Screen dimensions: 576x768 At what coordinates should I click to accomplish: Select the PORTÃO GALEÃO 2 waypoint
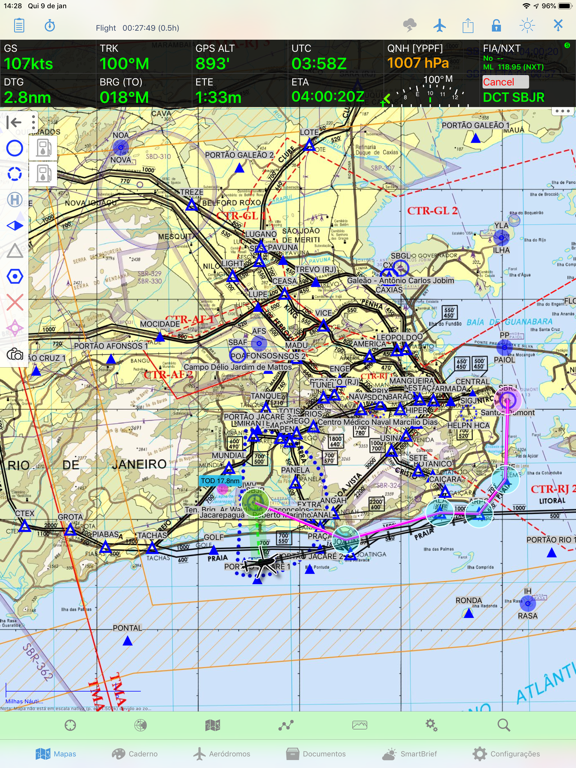coord(239,168)
